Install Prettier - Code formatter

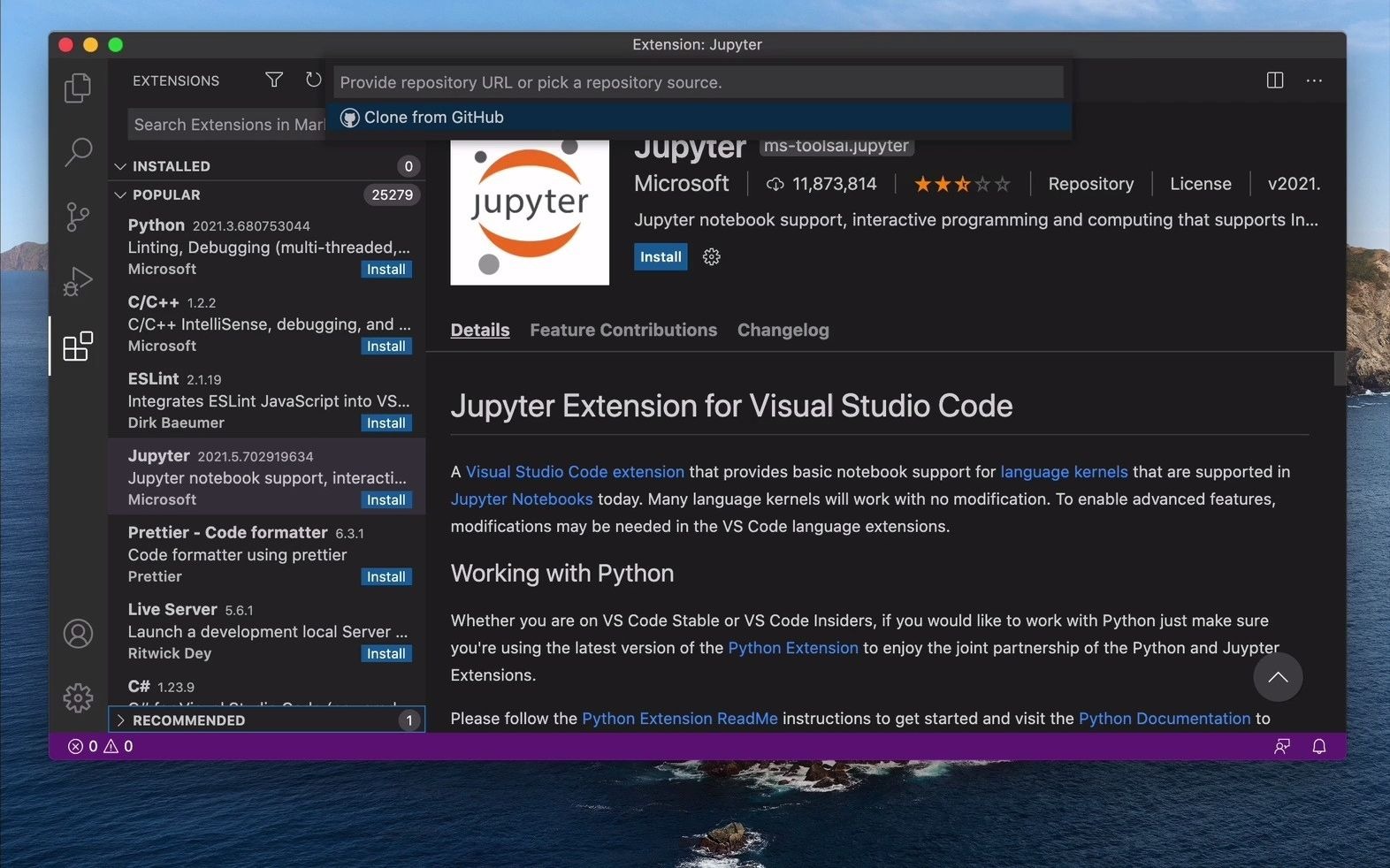click(386, 577)
